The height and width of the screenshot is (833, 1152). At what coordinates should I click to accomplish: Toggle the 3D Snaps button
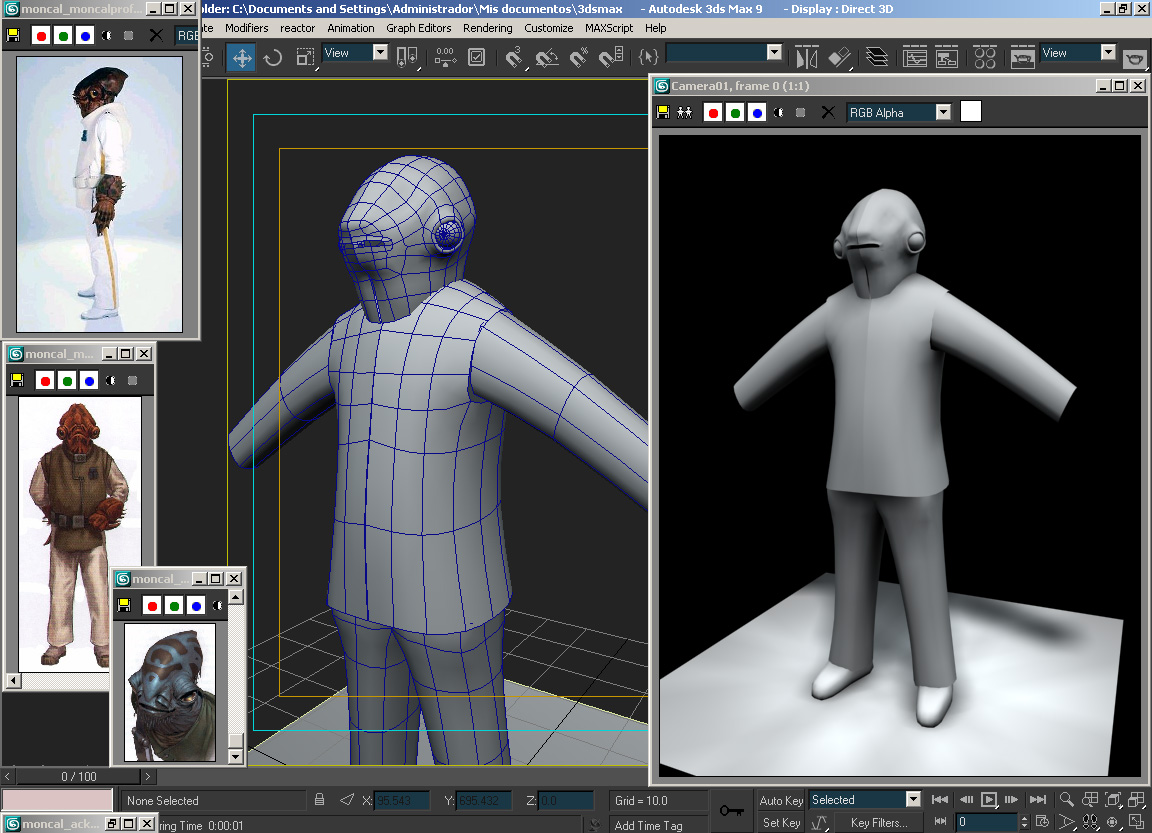tap(514, 57)
